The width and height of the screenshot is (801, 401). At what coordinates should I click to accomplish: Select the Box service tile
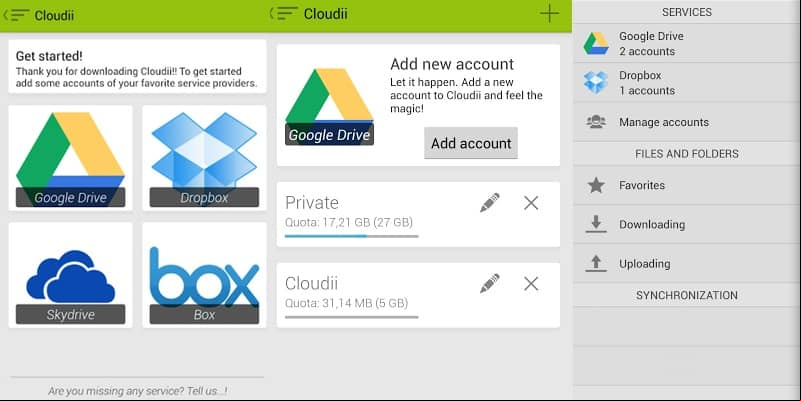coord(204,275)
